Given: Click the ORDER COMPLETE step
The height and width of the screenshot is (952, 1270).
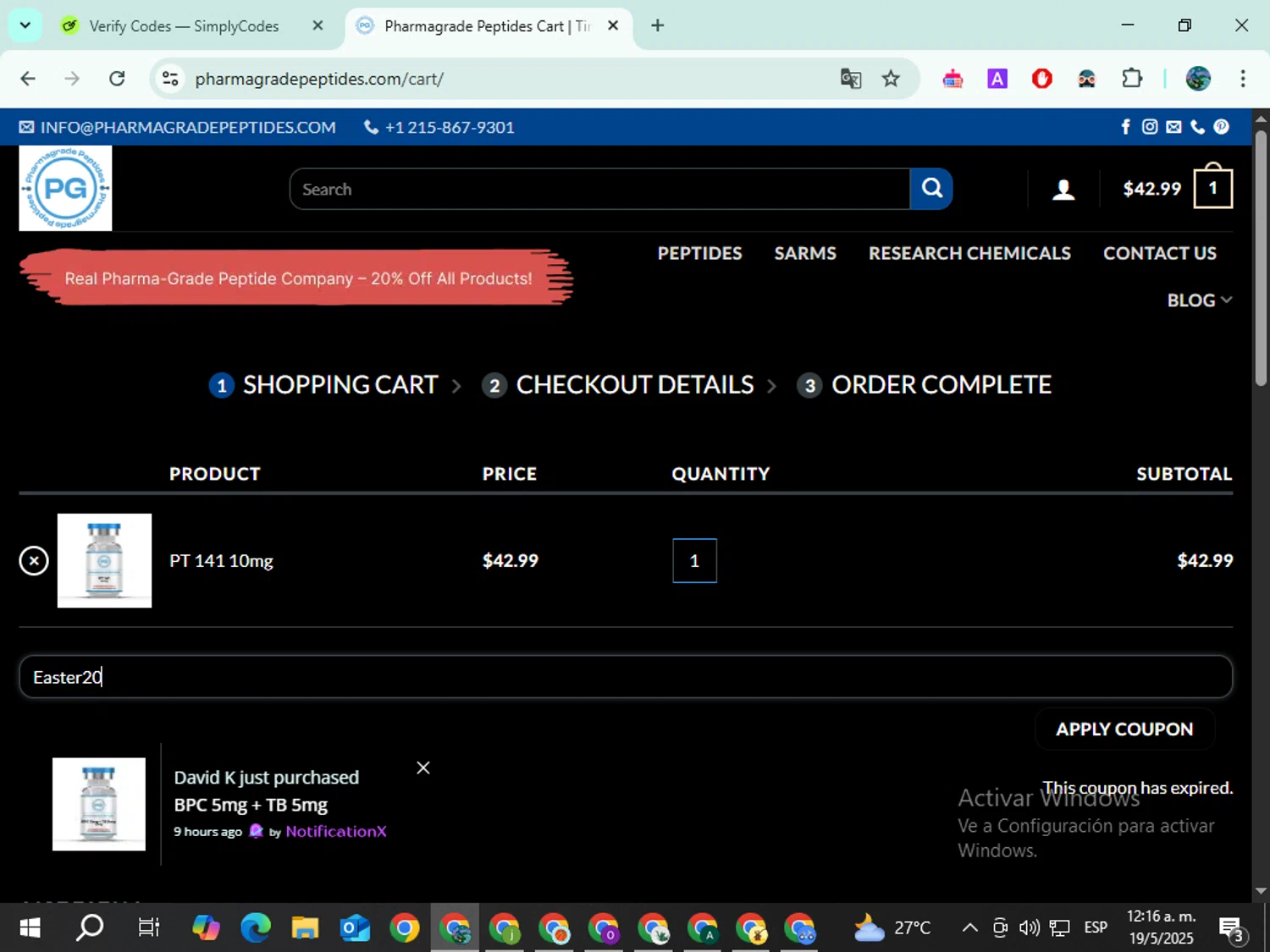Looking at the screenshot, I should point(925,385).
